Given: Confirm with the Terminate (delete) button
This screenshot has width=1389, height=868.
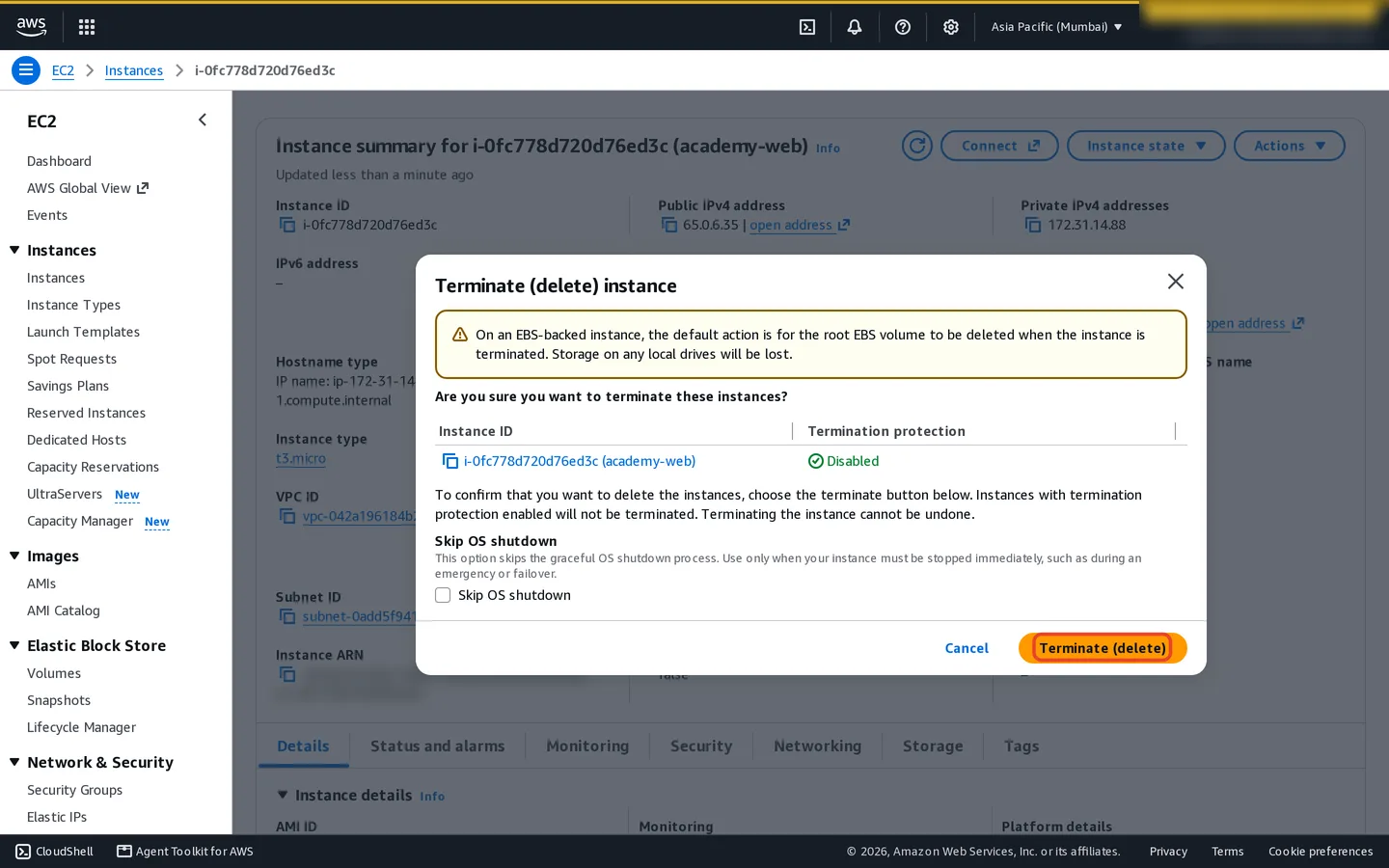Looking at the screenshot, I should coord(1103,648).
